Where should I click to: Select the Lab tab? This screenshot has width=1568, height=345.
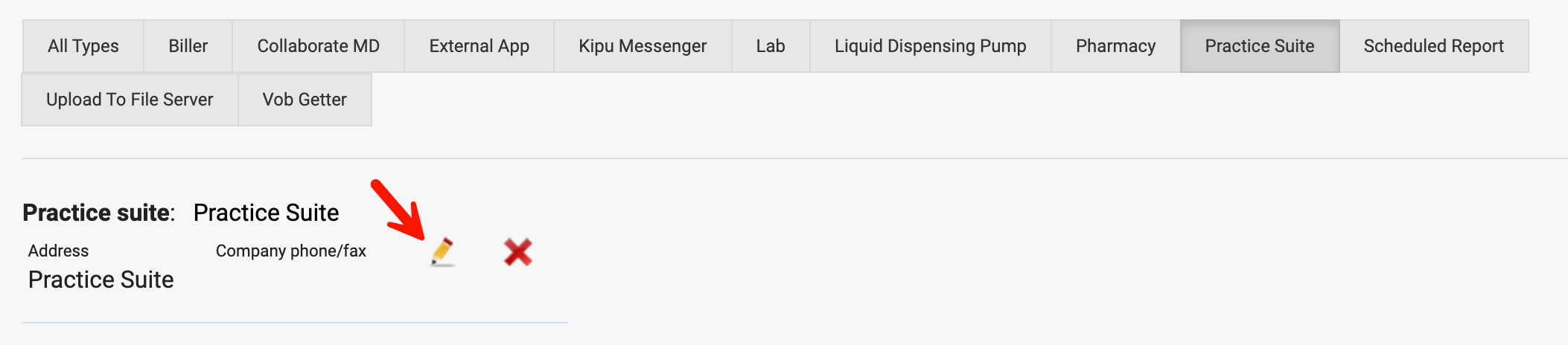pyautogui.click(x=771, y=46)
